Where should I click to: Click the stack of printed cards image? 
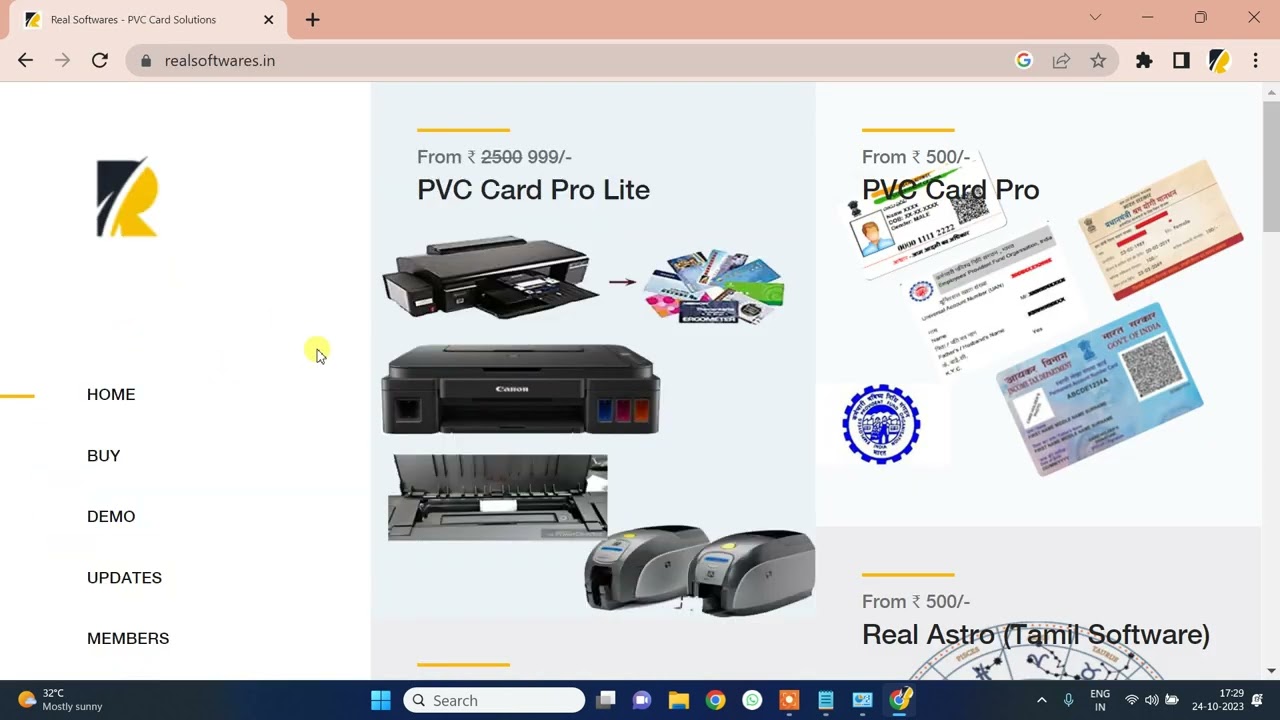[x=714, y=286]
